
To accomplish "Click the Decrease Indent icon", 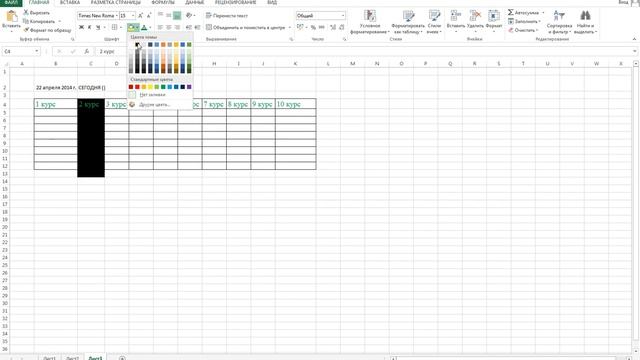I will 189,27.
